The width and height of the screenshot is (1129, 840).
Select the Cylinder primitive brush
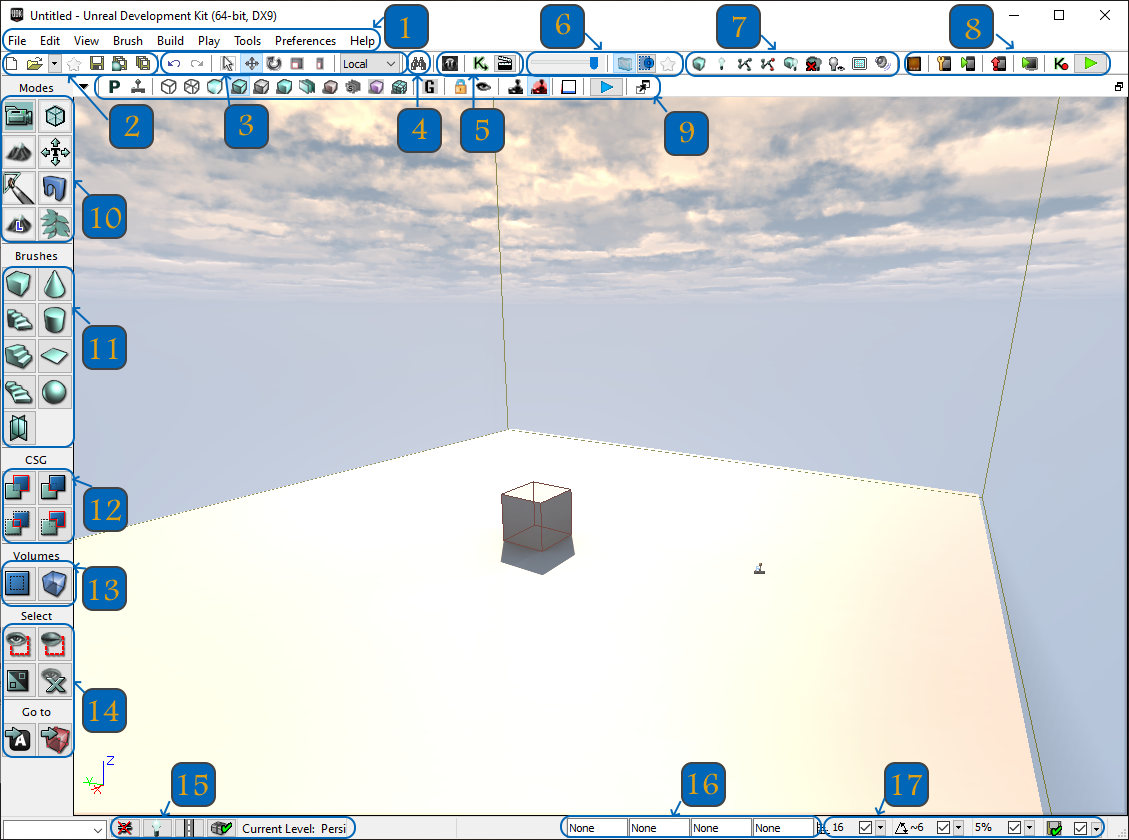55,319
